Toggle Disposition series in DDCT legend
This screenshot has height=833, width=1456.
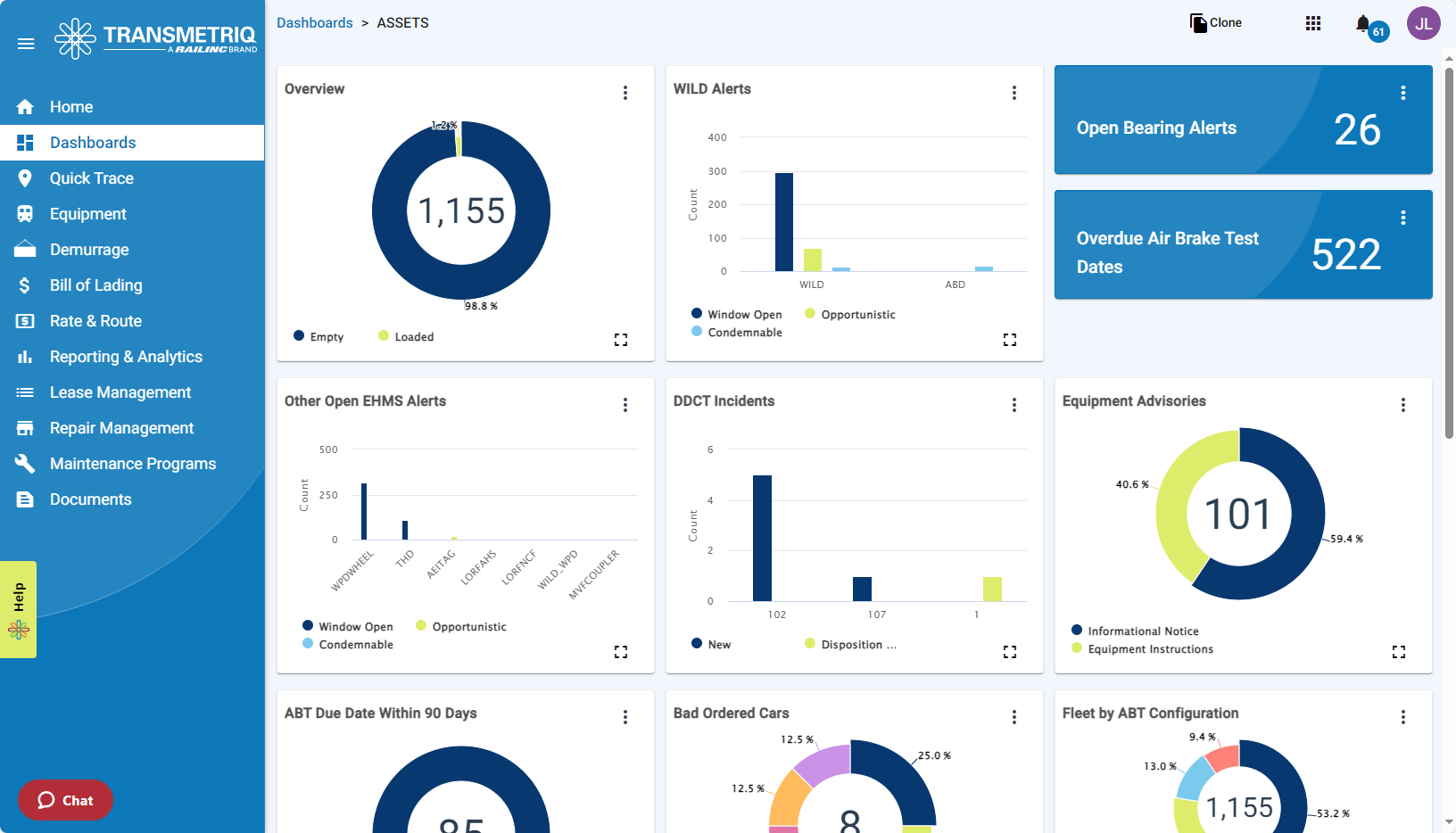click(x=851, y=644)
